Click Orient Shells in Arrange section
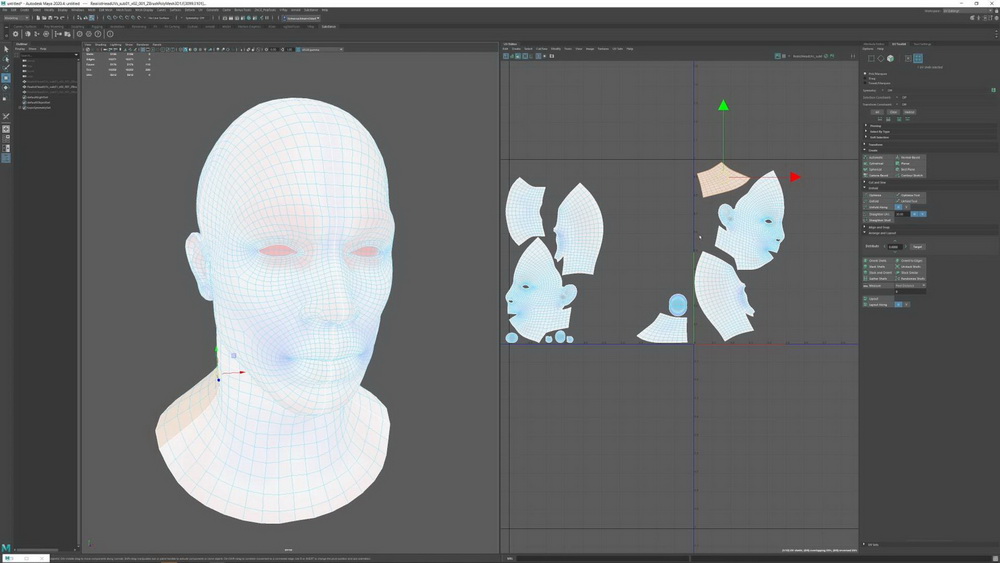 (x=878, y=261)
